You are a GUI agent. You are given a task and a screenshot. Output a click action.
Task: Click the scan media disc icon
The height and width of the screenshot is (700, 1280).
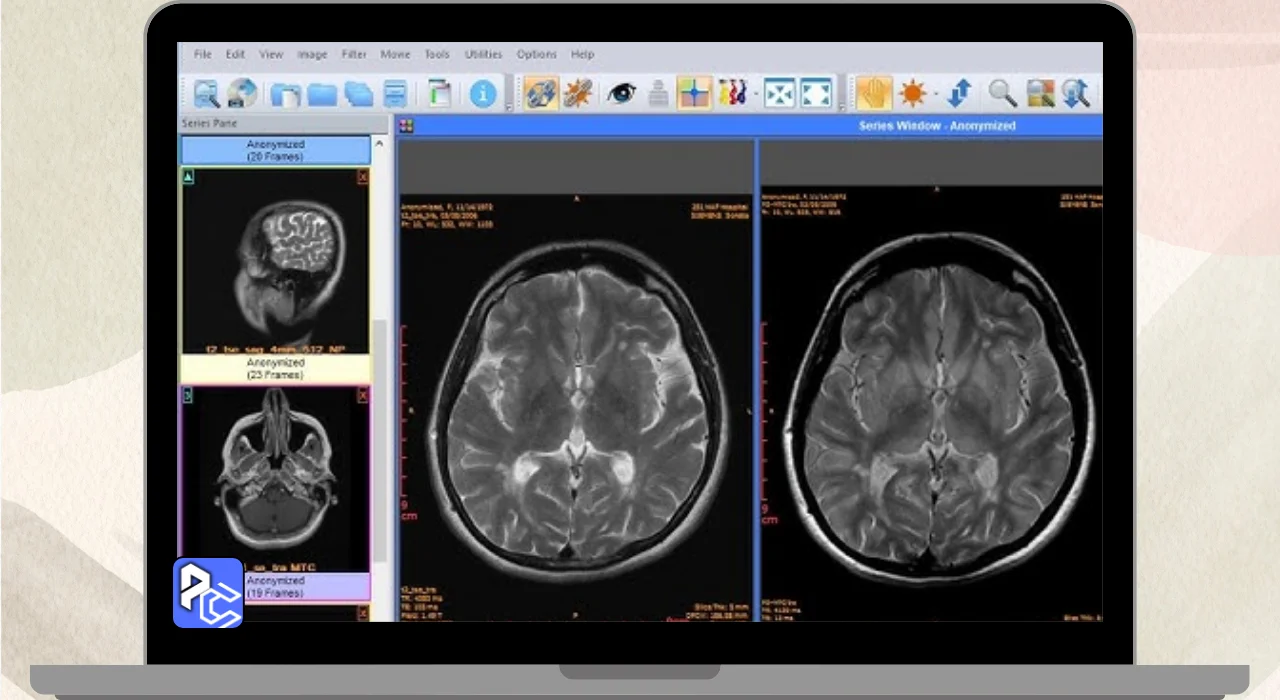pyautogui.click(x=241, y=94)
